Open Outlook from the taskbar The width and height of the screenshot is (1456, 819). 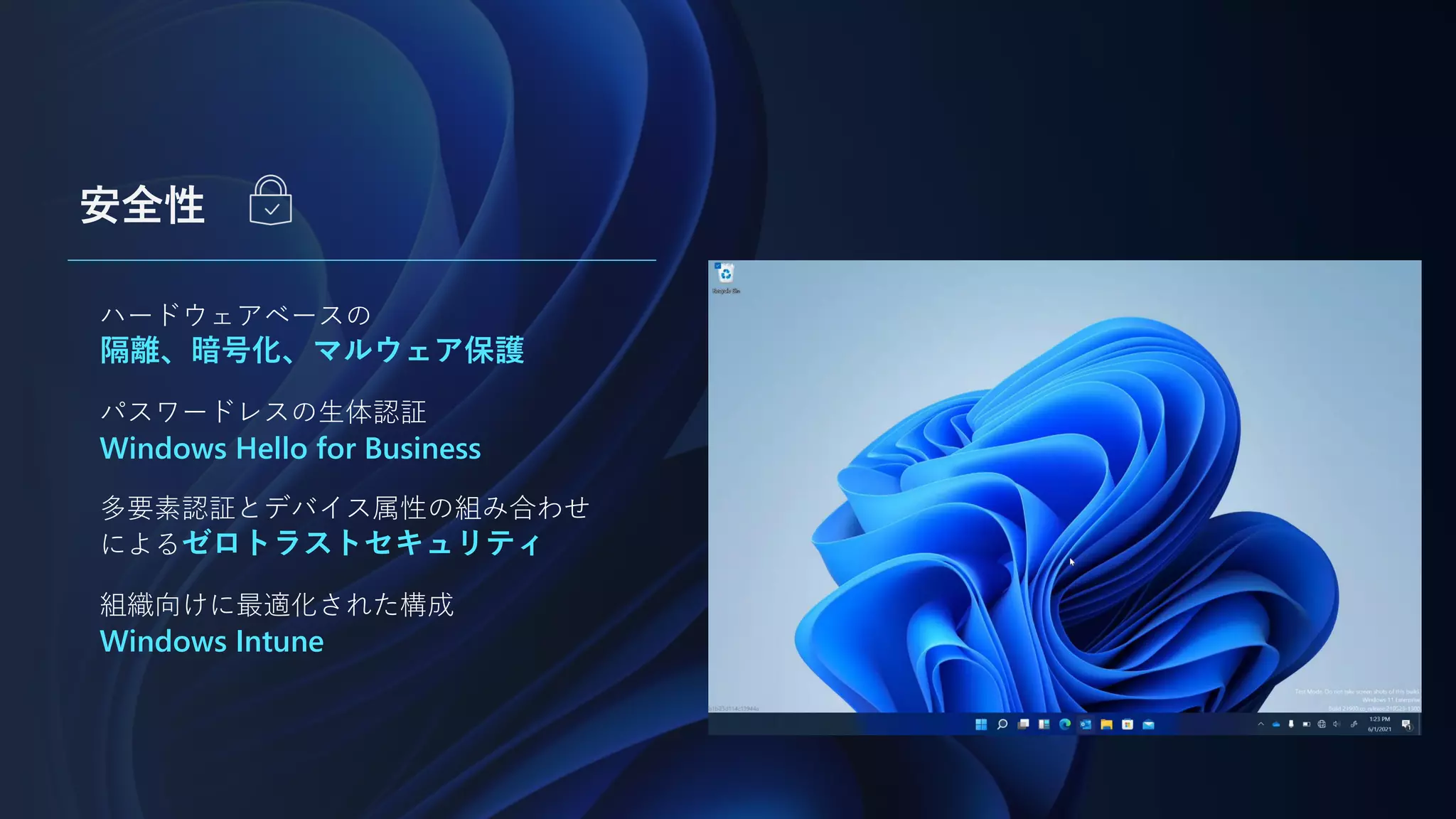click(x=1086, y=724)
